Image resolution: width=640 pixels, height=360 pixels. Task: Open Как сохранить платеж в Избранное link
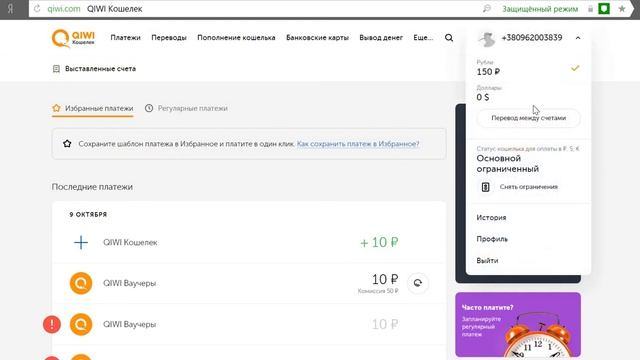pos(358,144)
